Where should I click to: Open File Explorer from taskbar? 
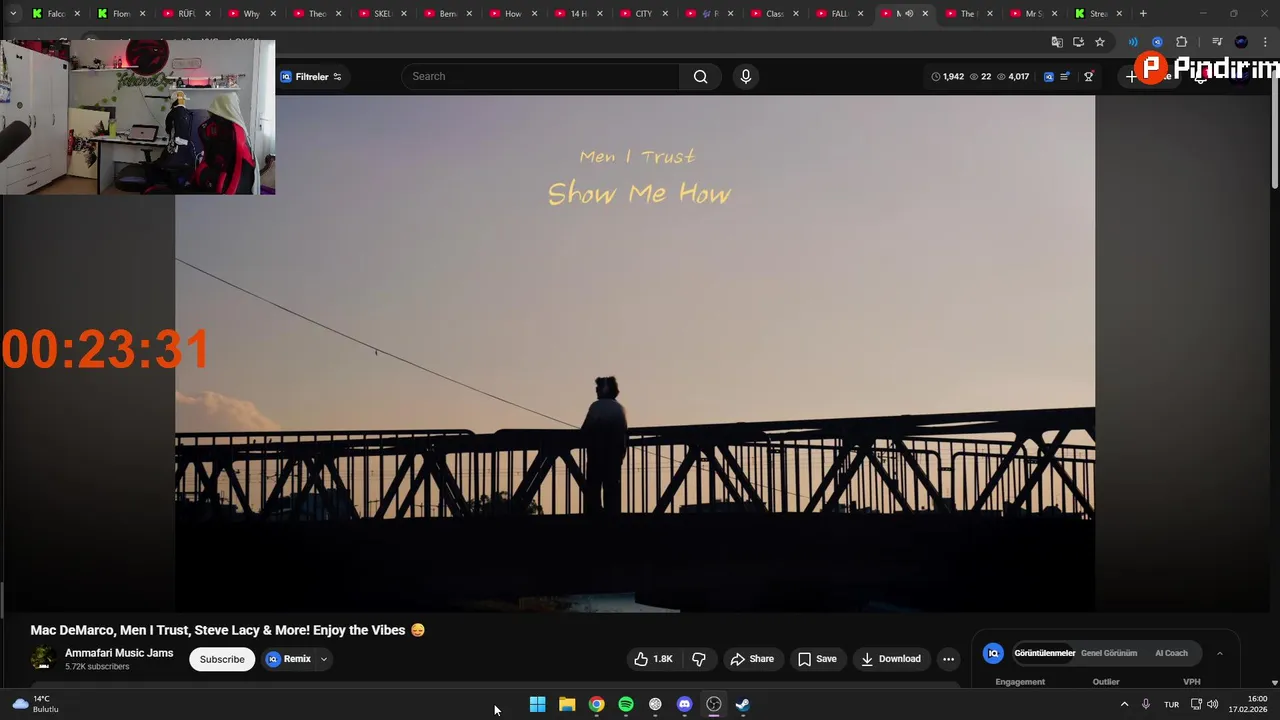[x=567, y=705]
